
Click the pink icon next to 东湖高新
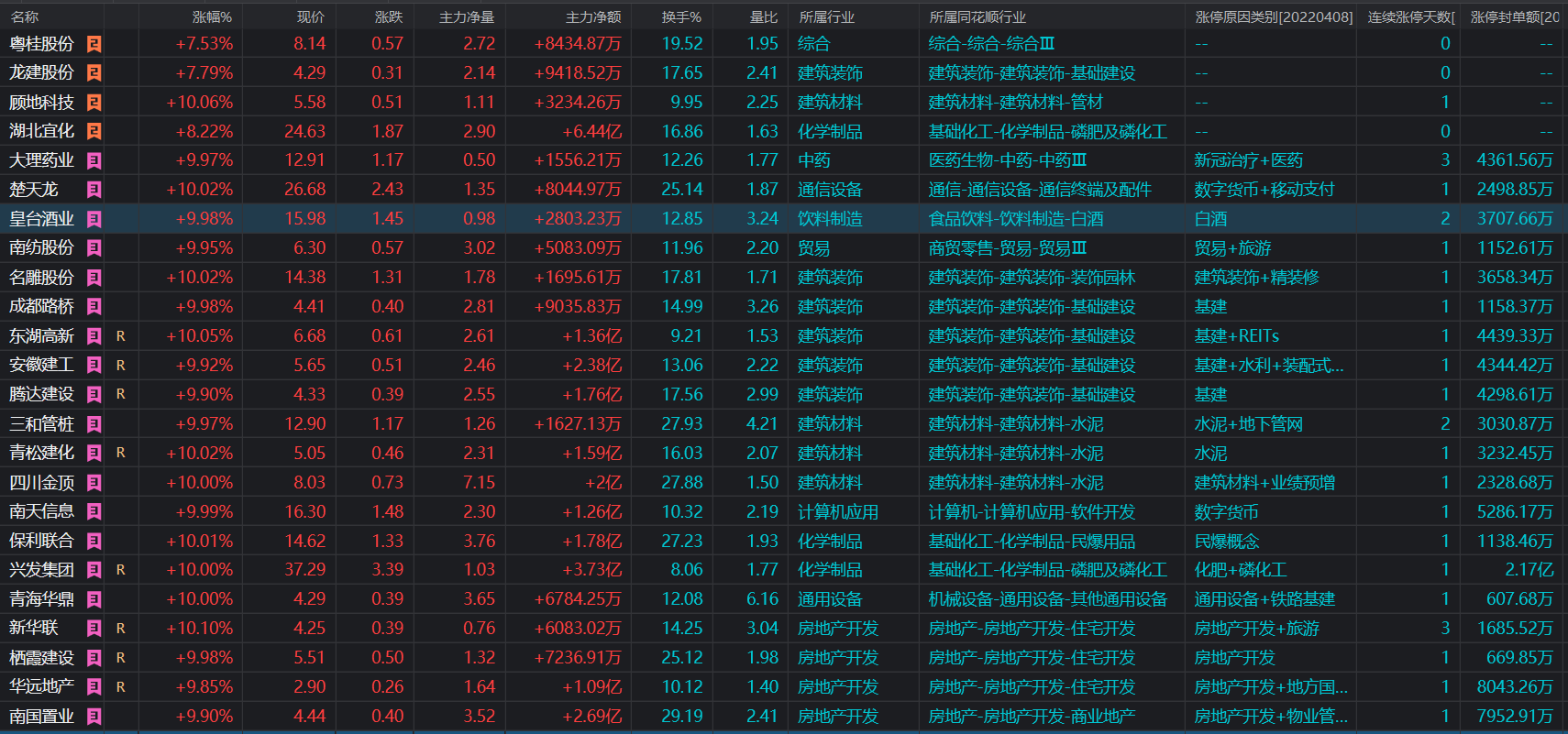pyautogui.click(x=94, y=336)
